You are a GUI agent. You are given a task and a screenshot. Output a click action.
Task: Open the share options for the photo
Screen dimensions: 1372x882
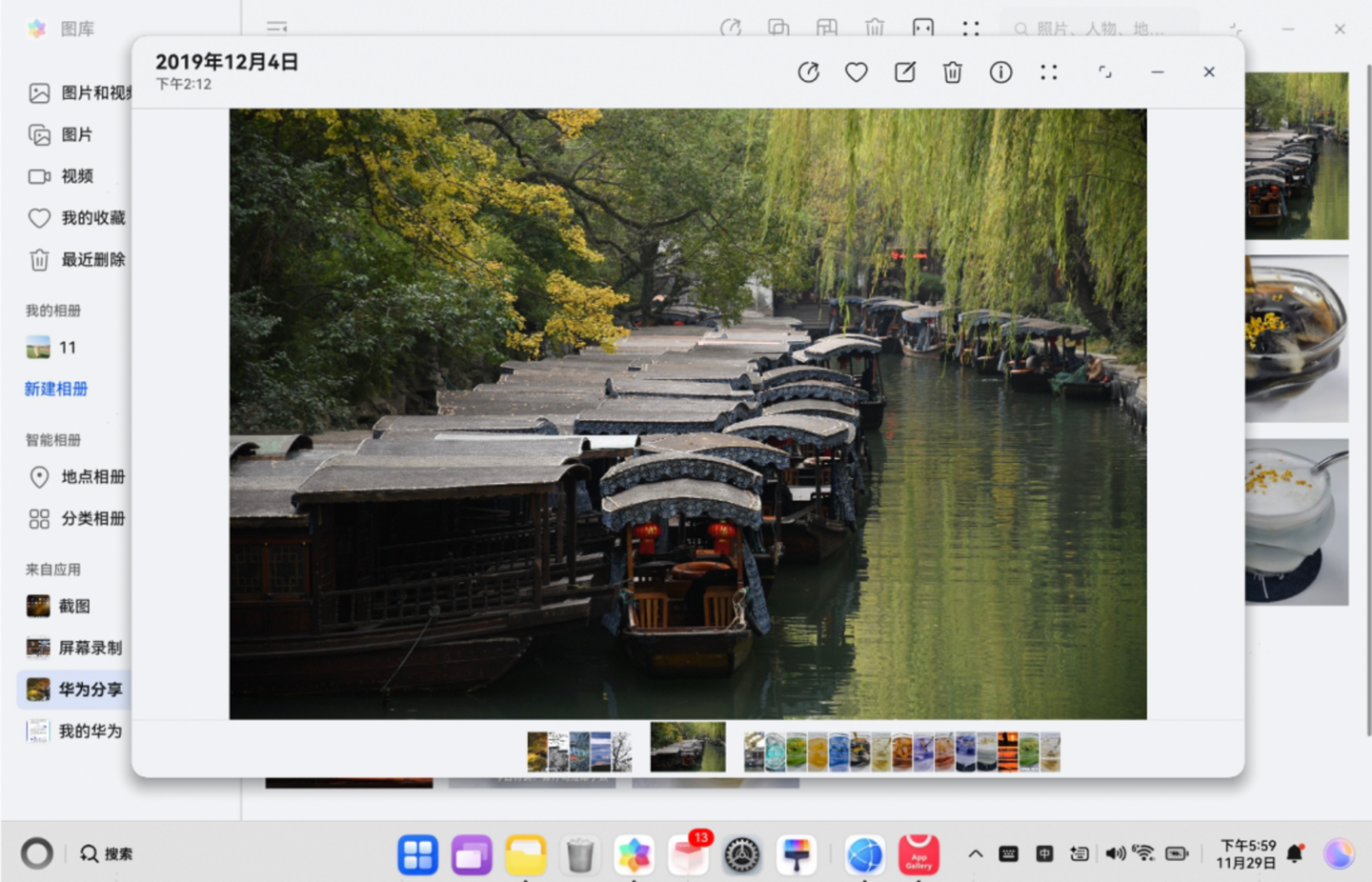(809, 71)
